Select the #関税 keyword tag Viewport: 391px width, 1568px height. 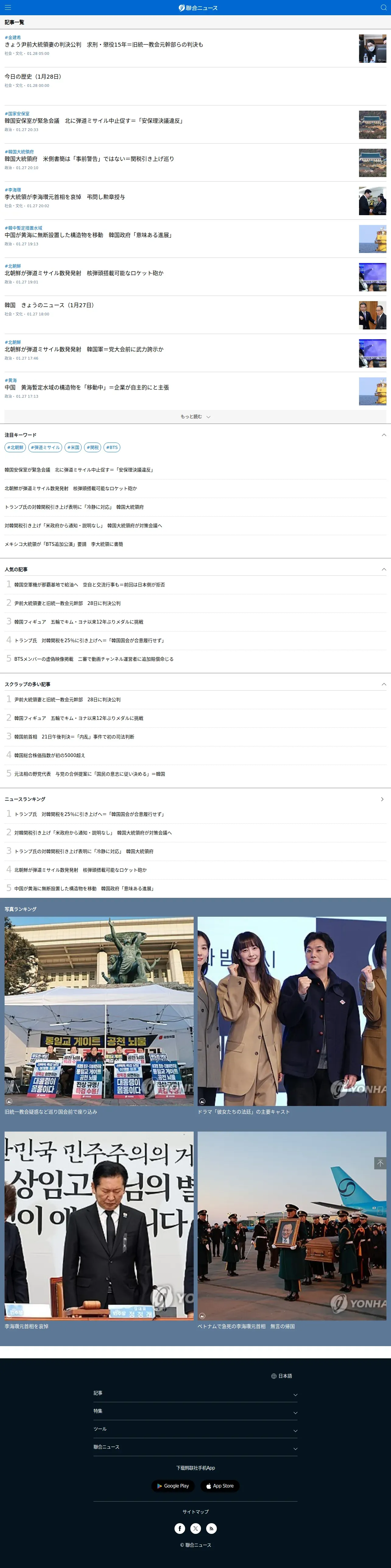click(x=93, y=447)
